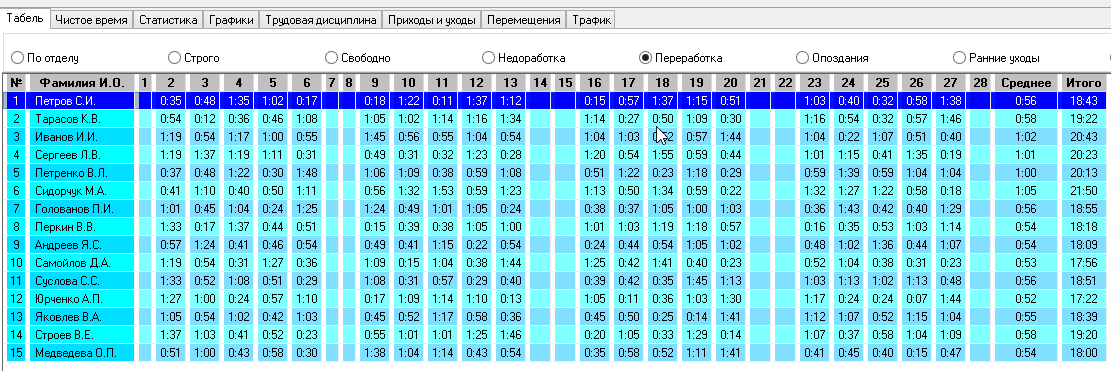Click the day 16 column header
The image size is (1111, 371).
tap(594, 83)
